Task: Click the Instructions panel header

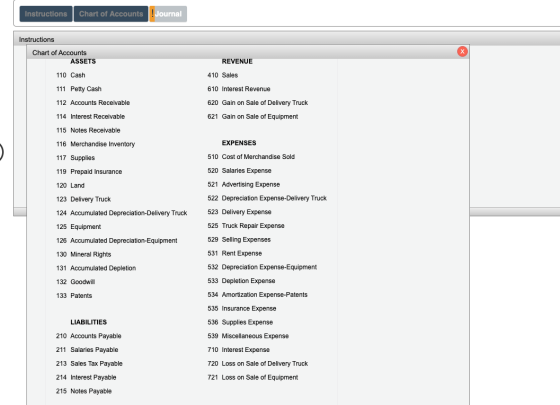Action: pos(287,39)
